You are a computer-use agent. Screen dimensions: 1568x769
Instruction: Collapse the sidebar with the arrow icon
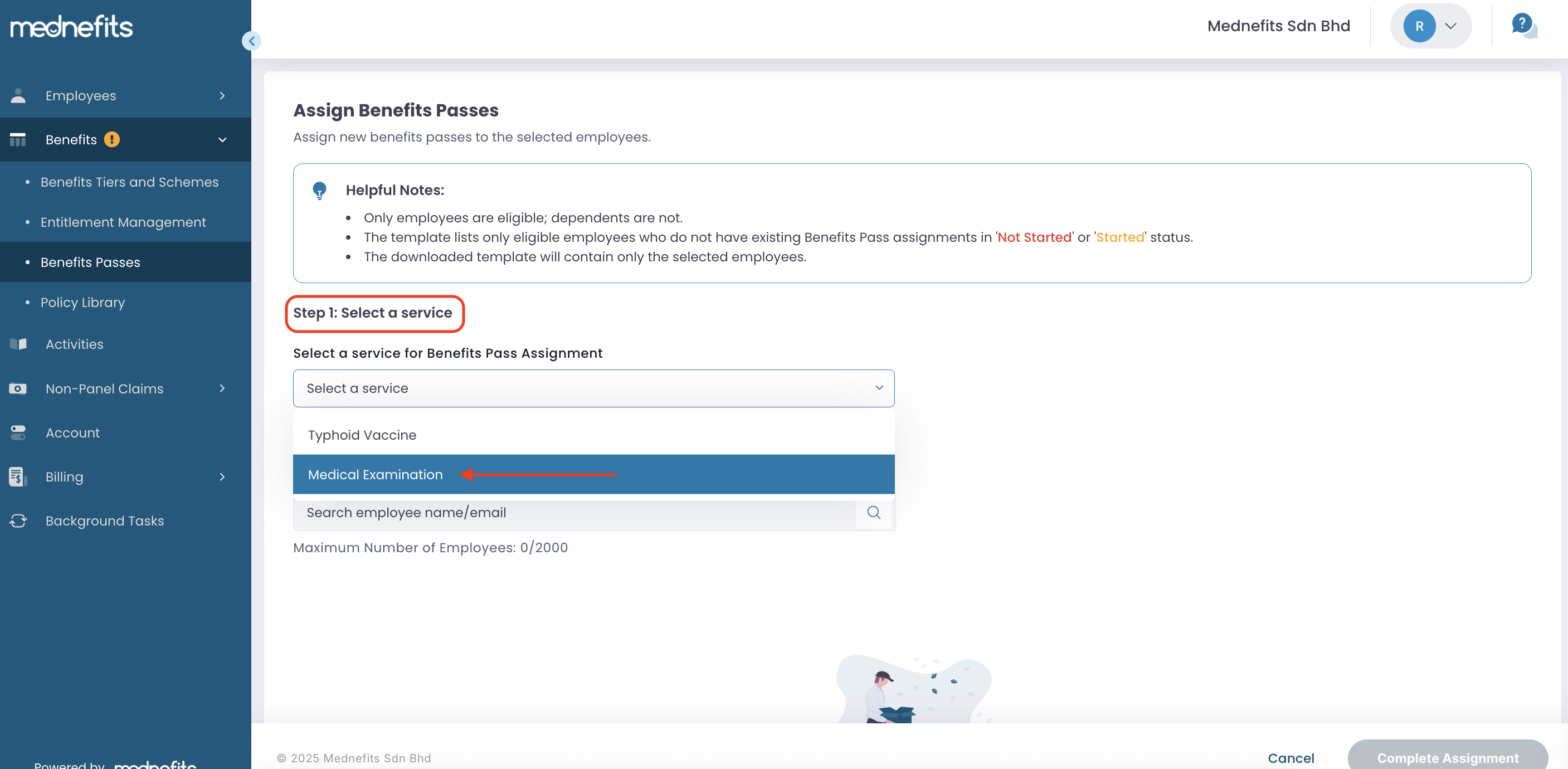pos(251,41)
